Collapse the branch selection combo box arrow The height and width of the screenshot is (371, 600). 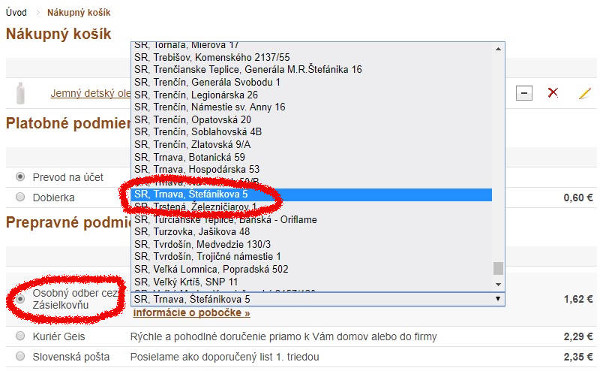pyautogui.click(x=497, y=299)
